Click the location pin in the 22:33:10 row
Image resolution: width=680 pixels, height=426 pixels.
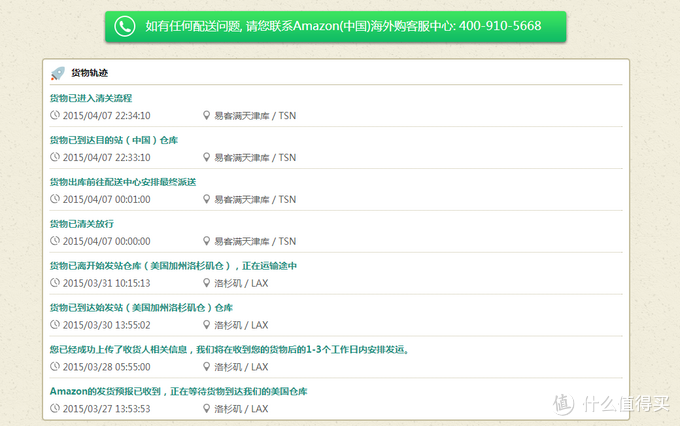click(206, 157)
